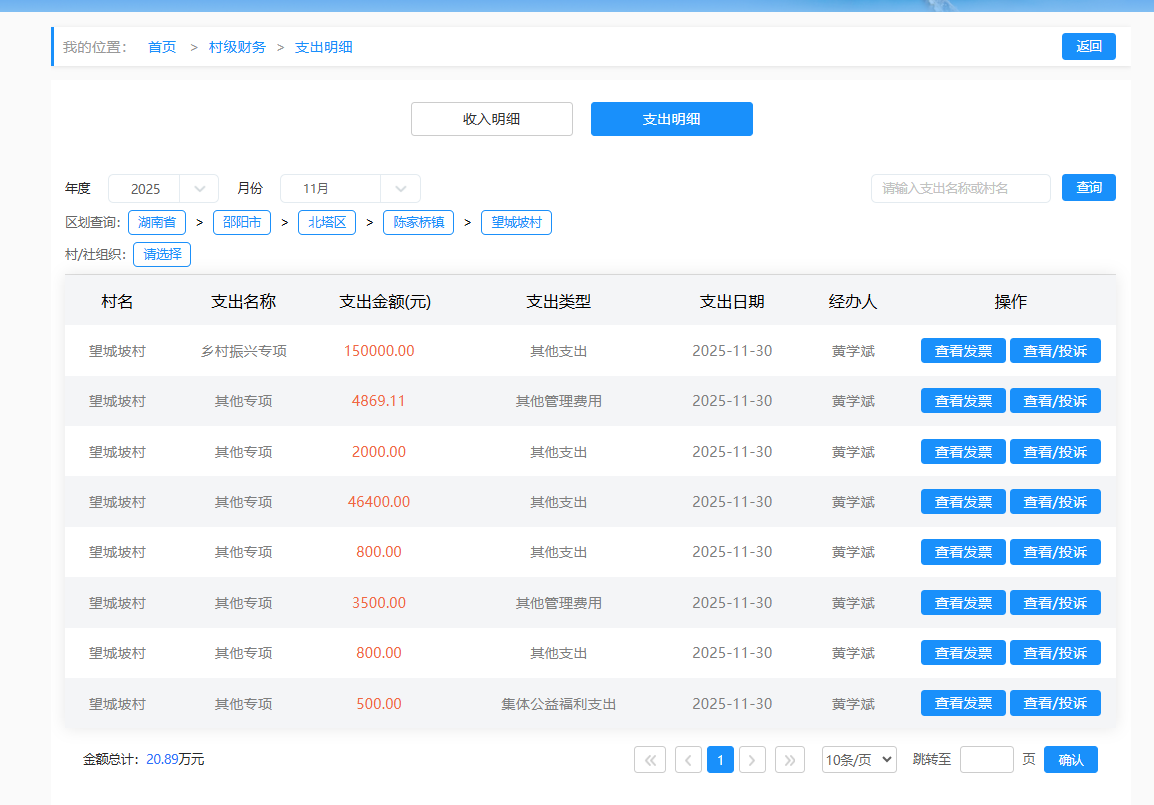The image size is (1154, 805).
Task: Go to first page using double-left arrow
Action: point(650,760)
